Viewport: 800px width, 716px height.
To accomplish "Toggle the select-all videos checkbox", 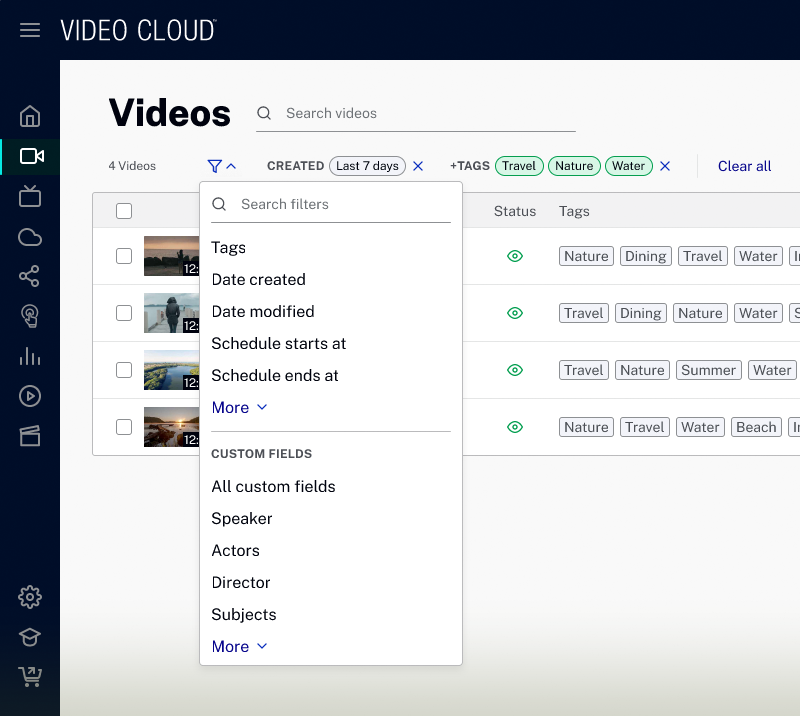I will click(x=124, y=211).
